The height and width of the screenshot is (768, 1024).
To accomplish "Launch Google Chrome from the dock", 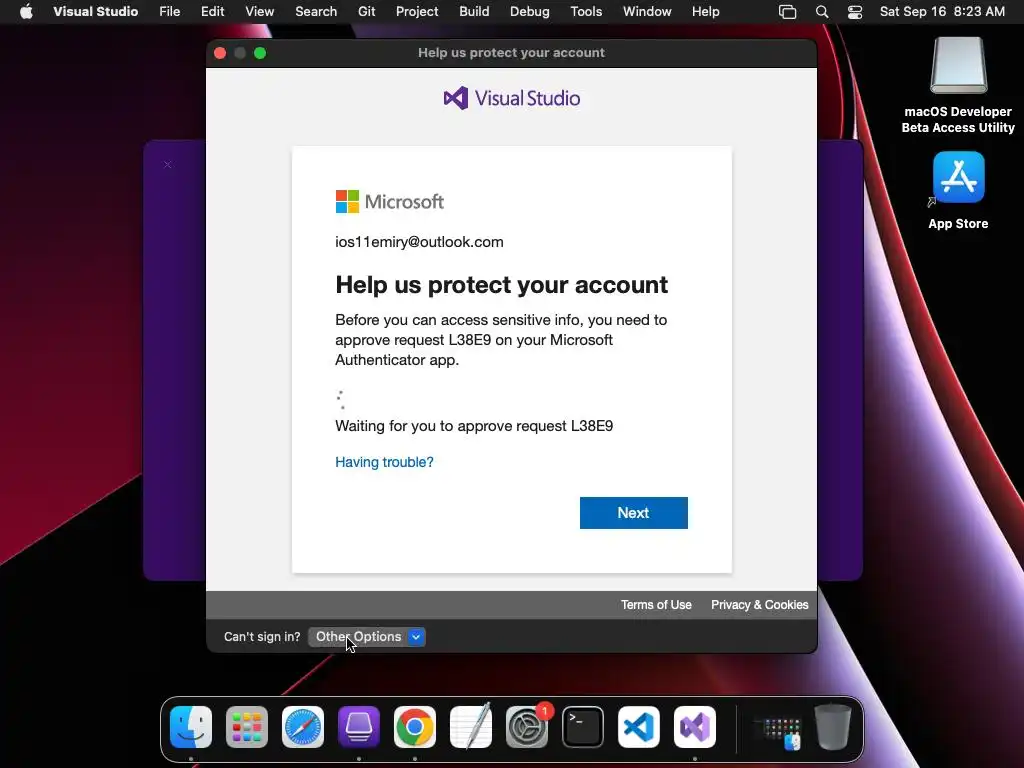I will pyautogui.click(x=415, y=727).
